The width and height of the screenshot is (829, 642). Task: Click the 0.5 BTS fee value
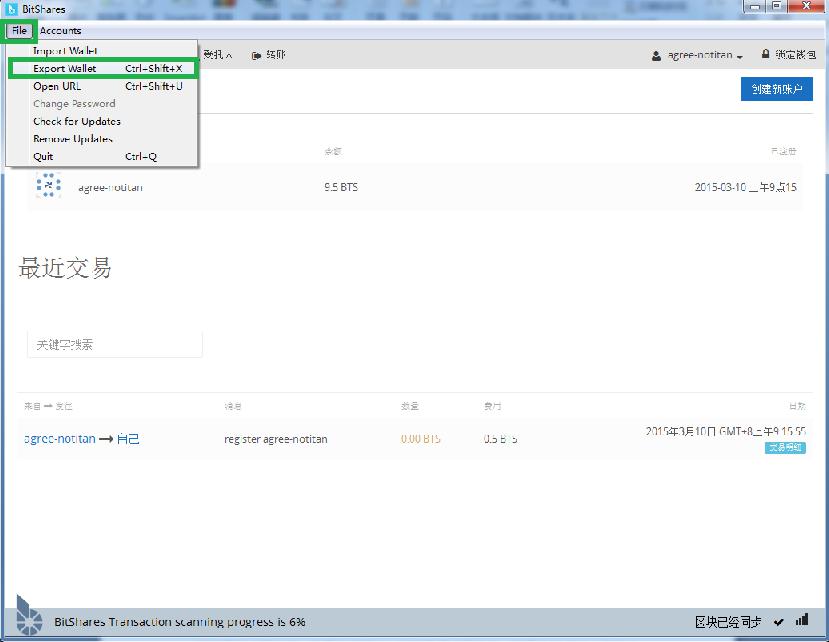[x=500, y=439]
